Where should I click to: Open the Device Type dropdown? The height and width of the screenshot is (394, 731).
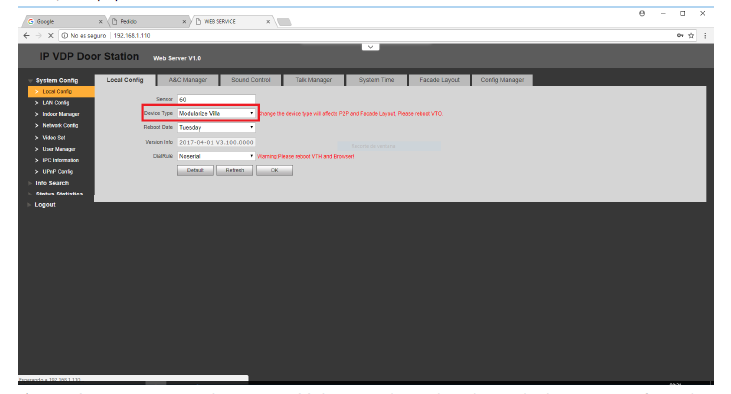[216, 113]
